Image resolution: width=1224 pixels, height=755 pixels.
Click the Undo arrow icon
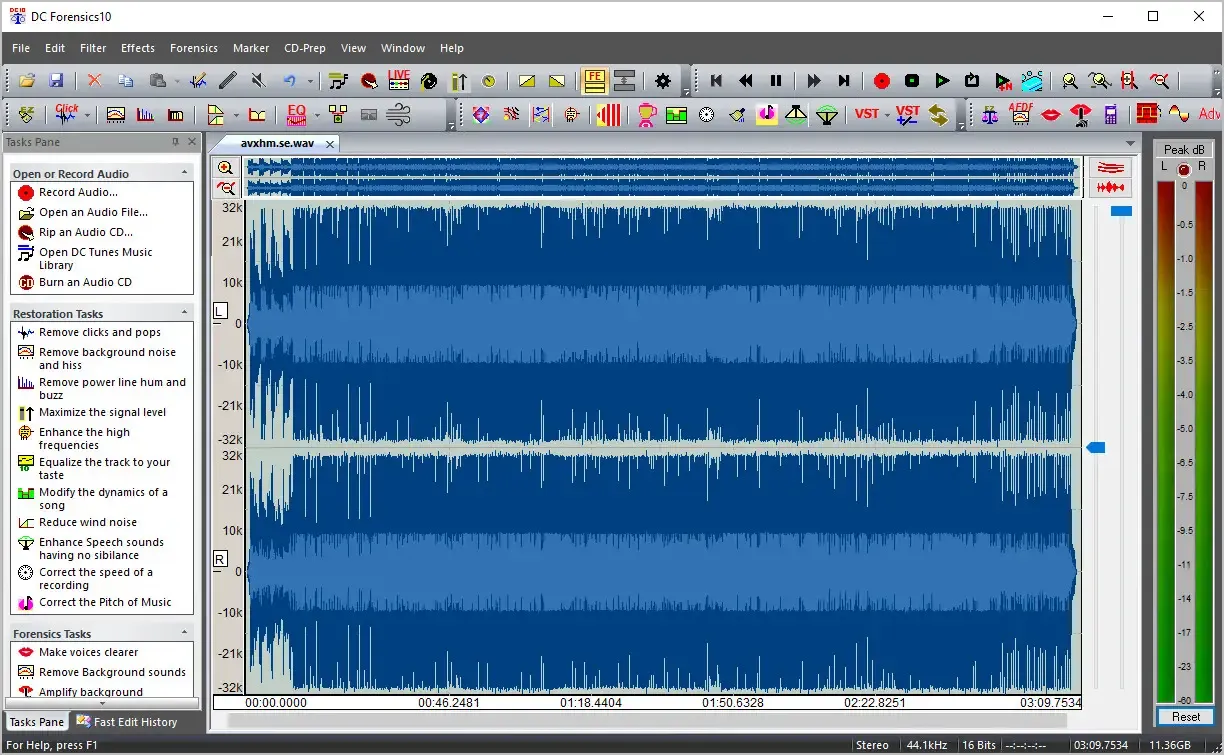(x=290, y=81)
